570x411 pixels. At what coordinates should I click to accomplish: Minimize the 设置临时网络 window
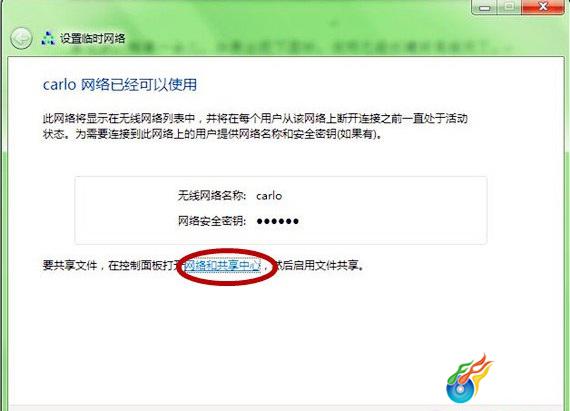click(x=485, y=7)
